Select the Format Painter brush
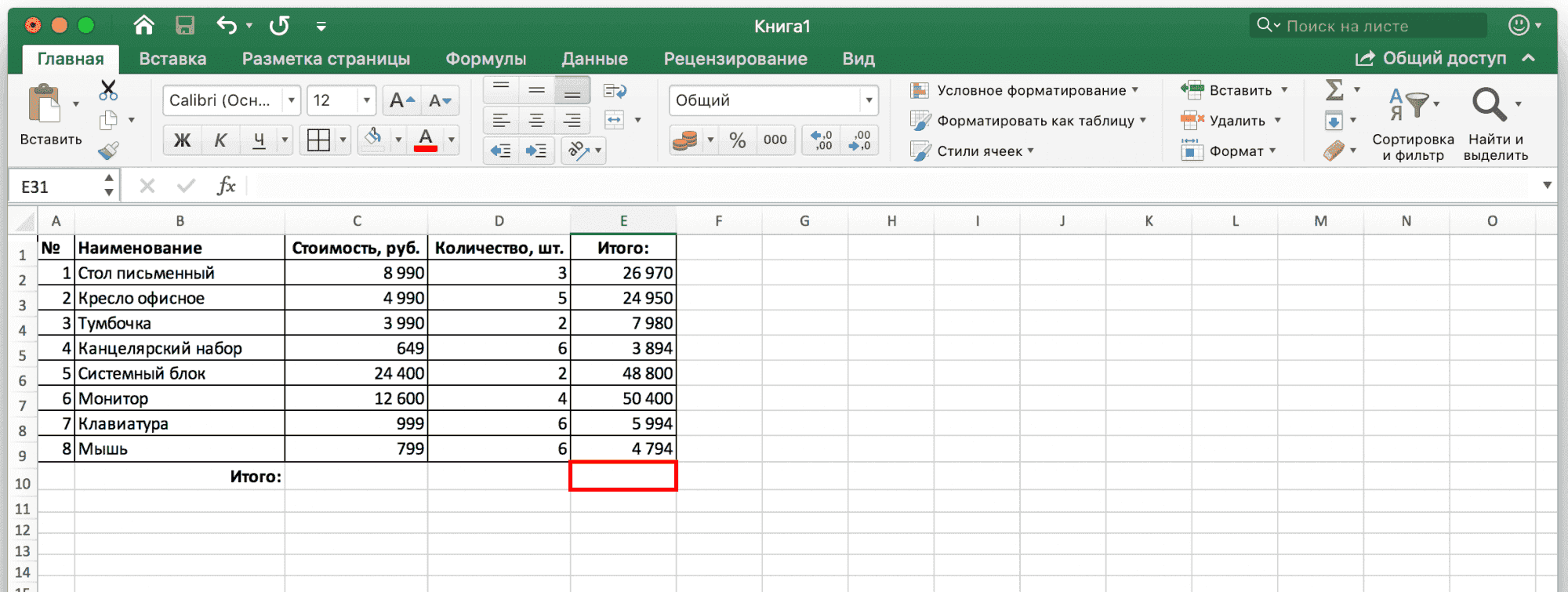This screenshot has width=1568, height=592. point(108,150)
